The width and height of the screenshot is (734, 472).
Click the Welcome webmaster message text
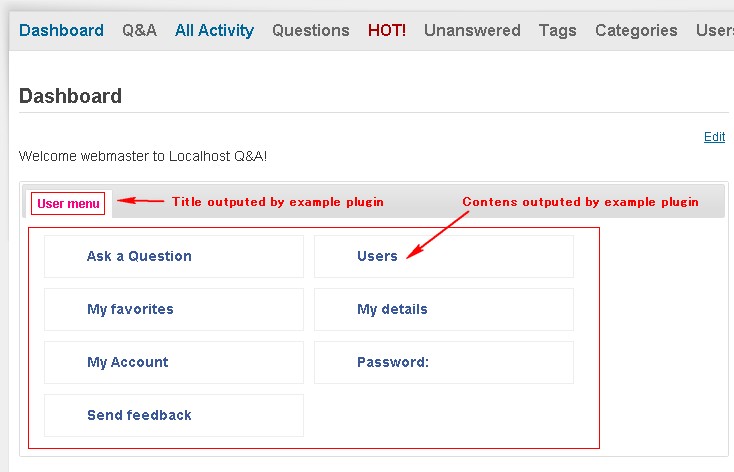pos(143,156)
